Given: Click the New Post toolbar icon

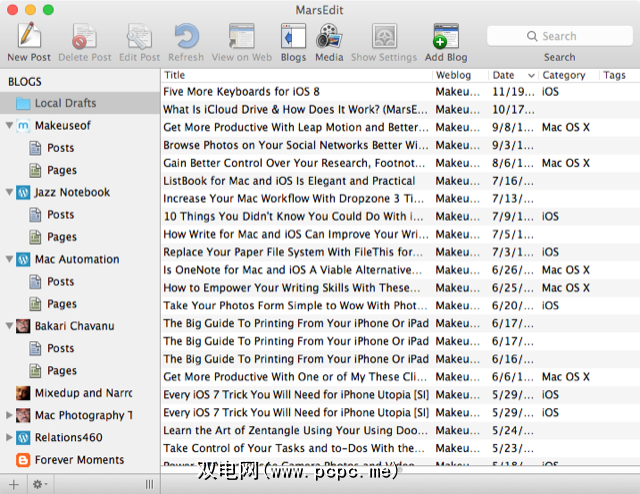Looking at the screenshot, I should 28,38.
